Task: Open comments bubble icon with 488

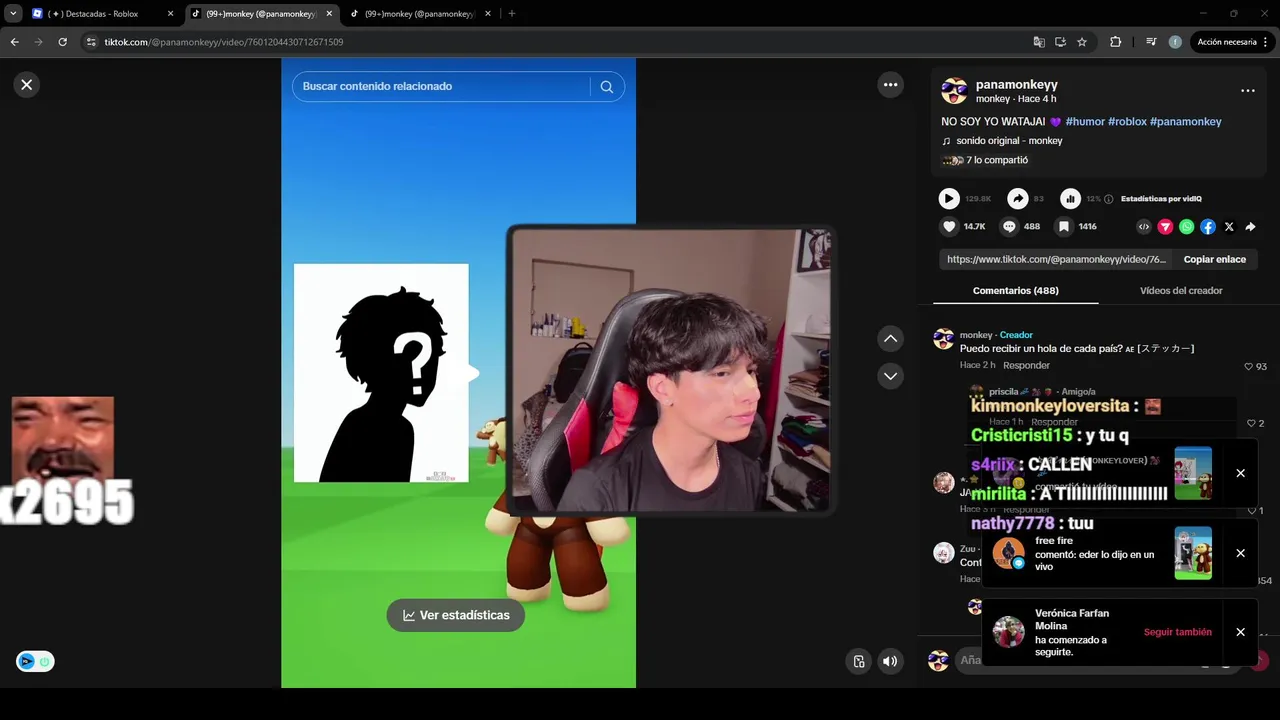Action: pyautogui.click(x=1009, y=227)
